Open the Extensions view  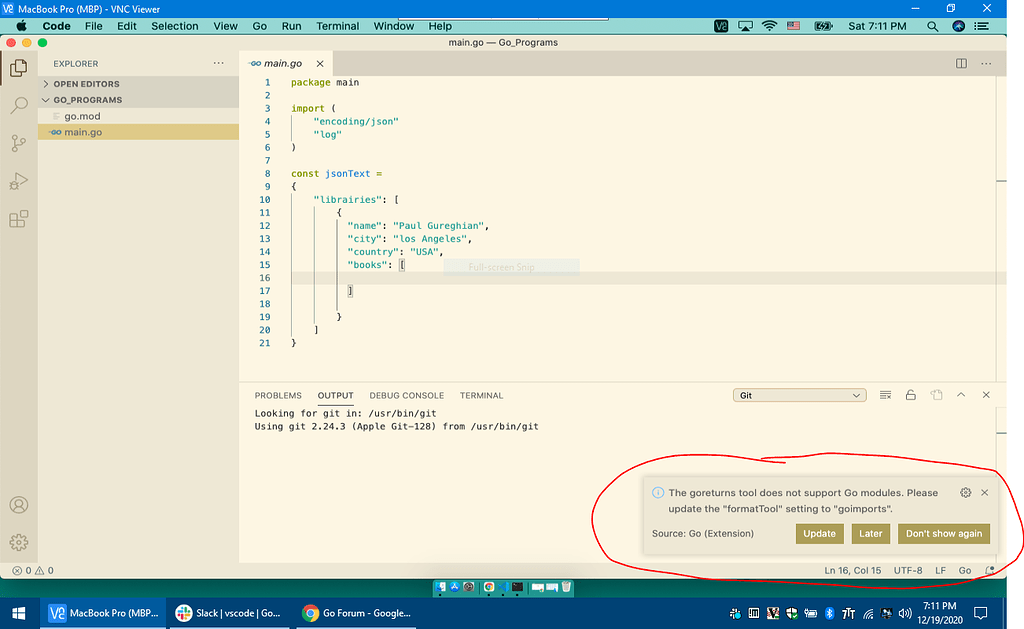coord(18,219)
